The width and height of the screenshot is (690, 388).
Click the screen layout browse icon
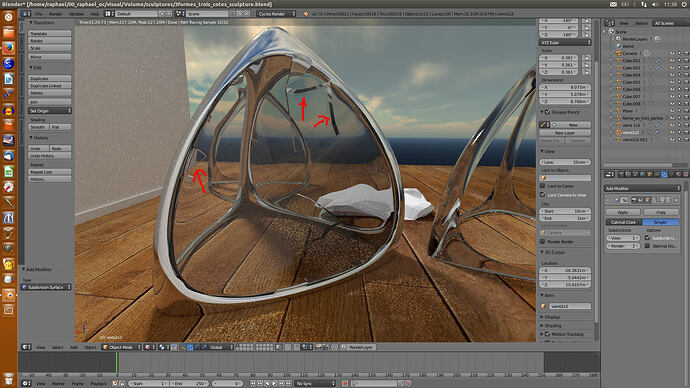point(108,14)
